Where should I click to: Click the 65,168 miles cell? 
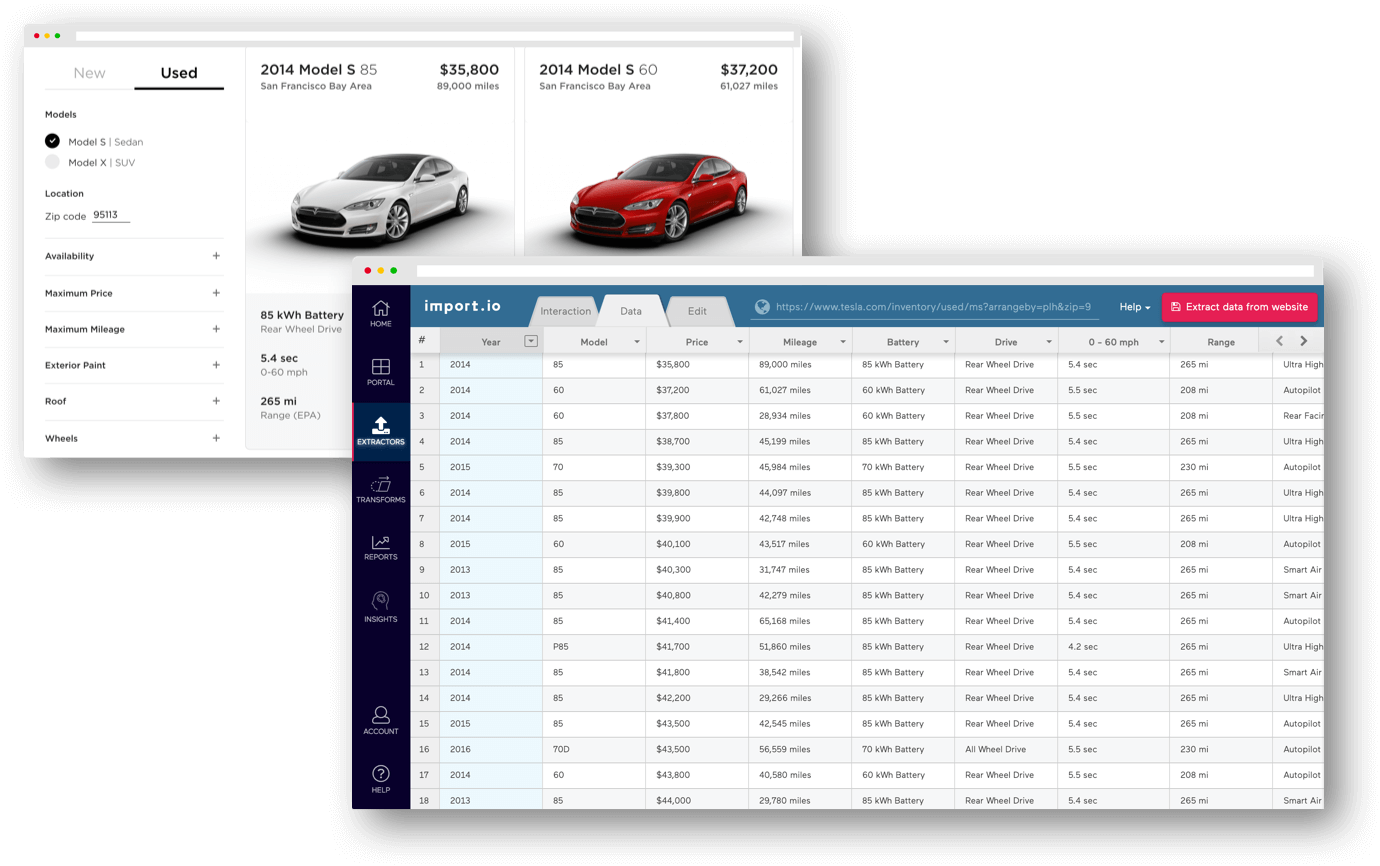coord(800,621)
